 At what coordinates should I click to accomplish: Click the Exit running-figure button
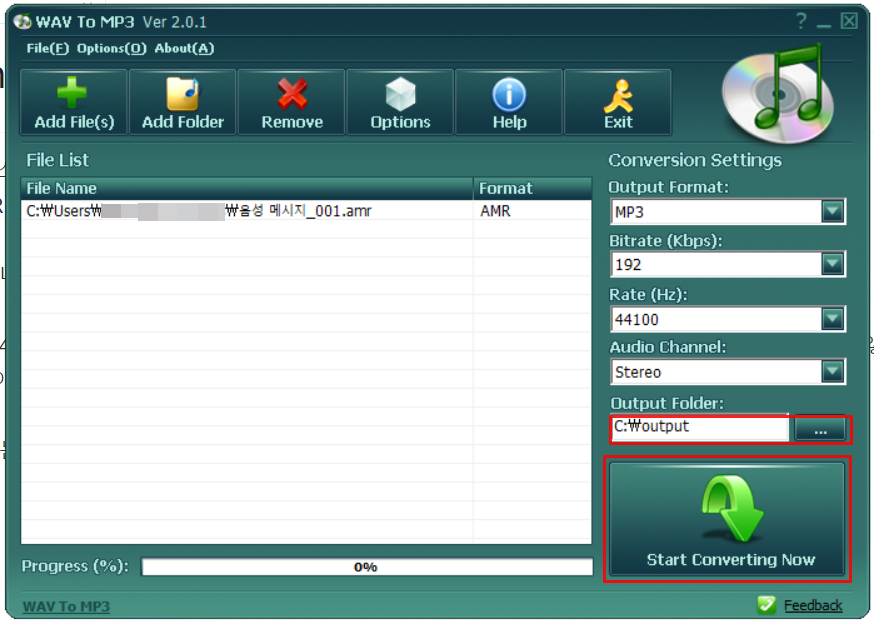tap(618, 103)
